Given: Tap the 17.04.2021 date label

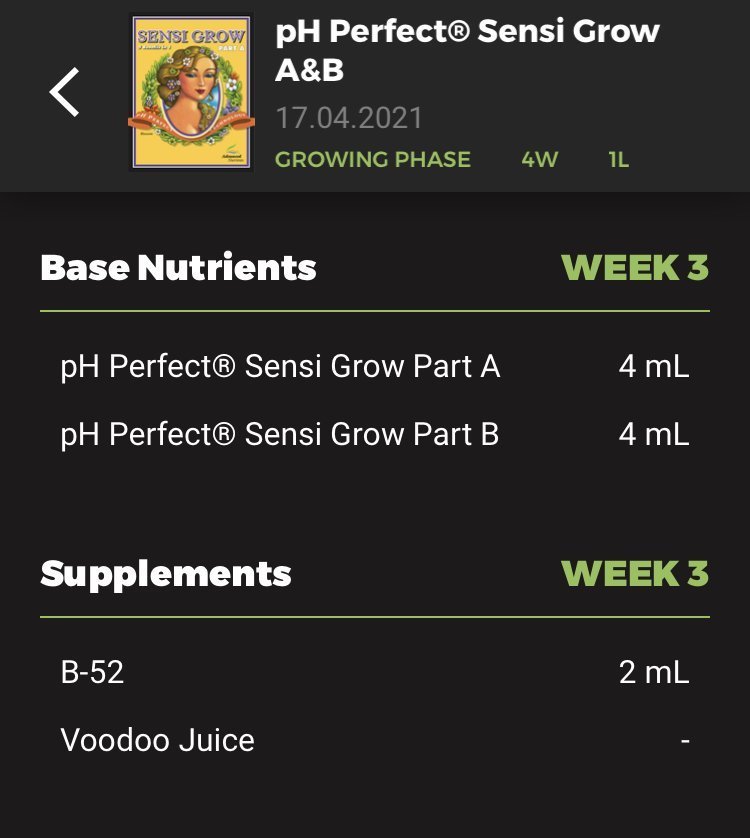Looking at the screenshot, I should (349, 118).
